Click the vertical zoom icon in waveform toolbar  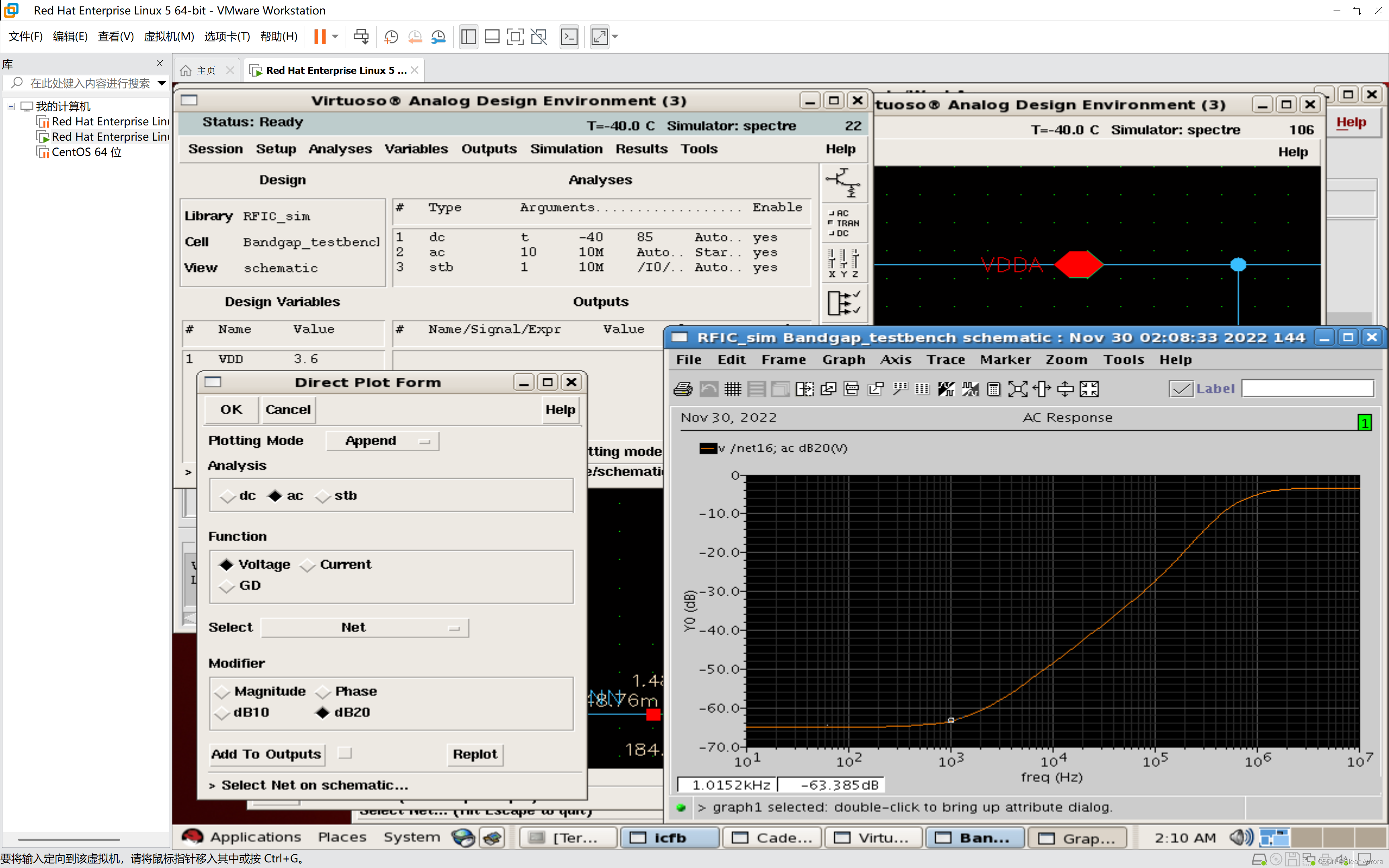(1065, 389)
